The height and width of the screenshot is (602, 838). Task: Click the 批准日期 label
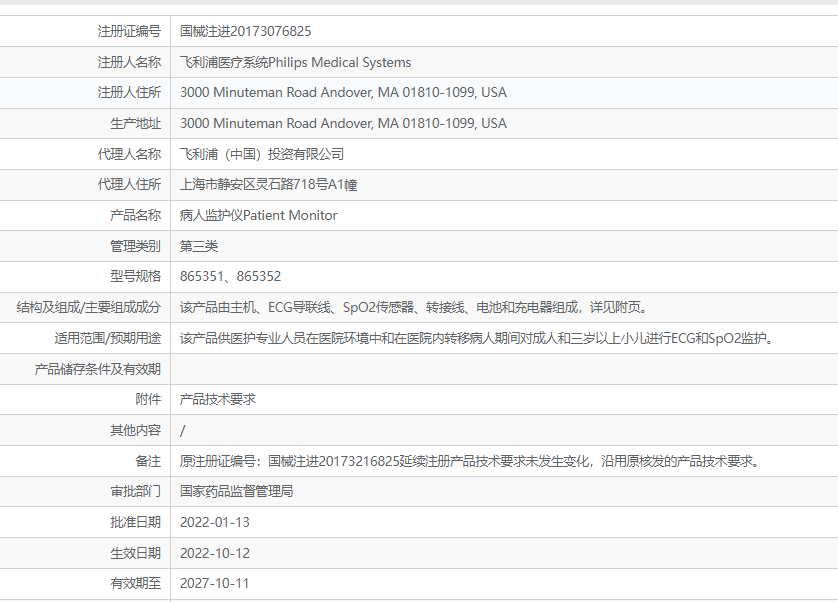coord(135,522)
